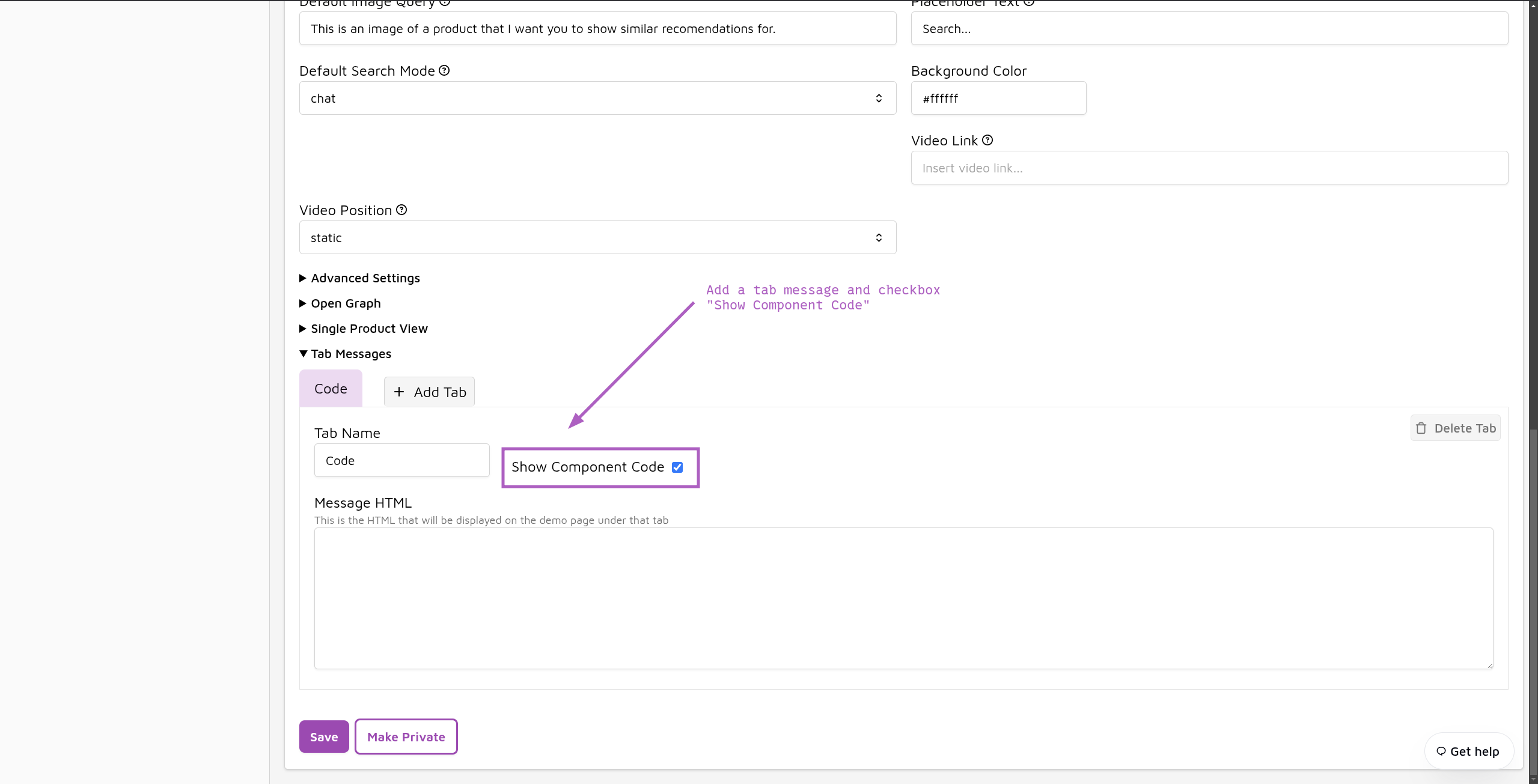Click the Video Link help icon
Image resolution: width=1538 pixels, height=784 pixels.
coord(987,140)
